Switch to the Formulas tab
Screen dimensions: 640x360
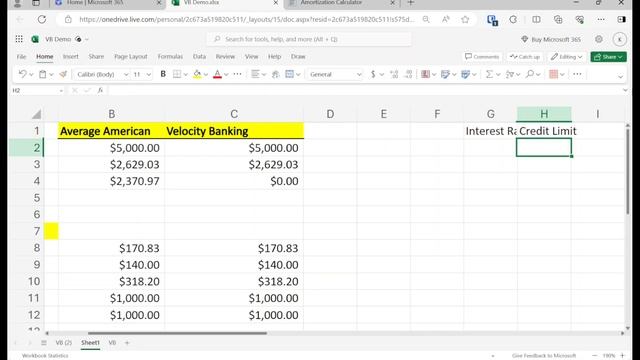point(170,57)
